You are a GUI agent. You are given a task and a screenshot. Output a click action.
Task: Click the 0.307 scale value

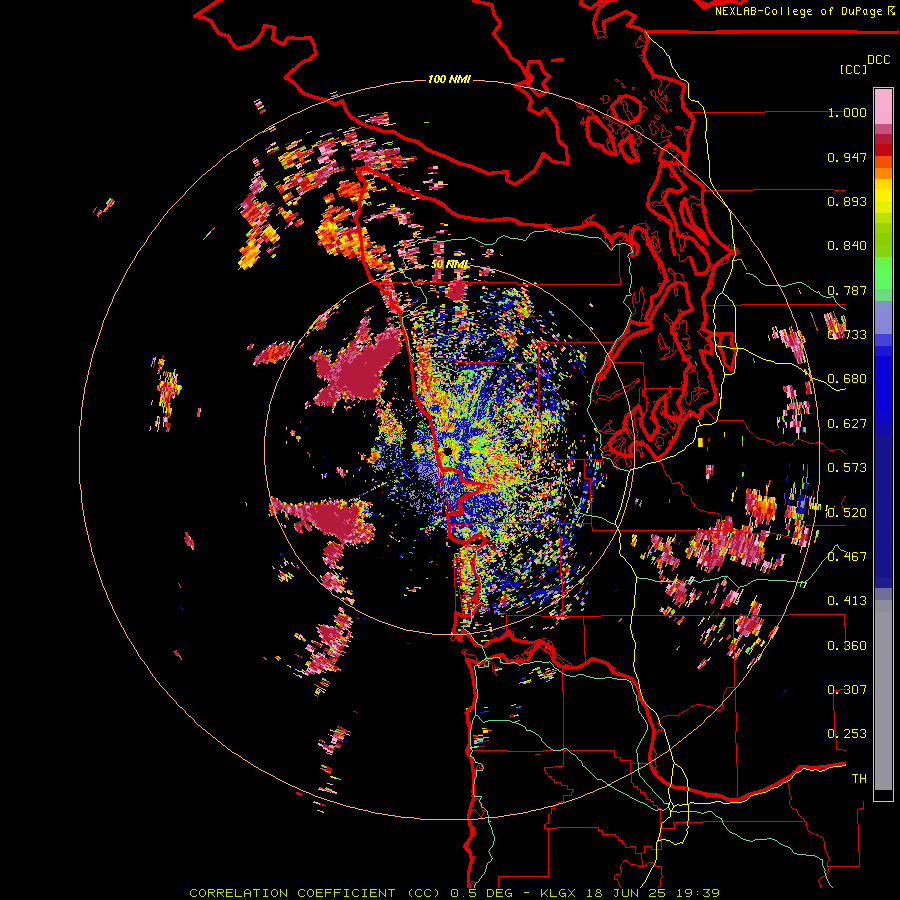847,689
